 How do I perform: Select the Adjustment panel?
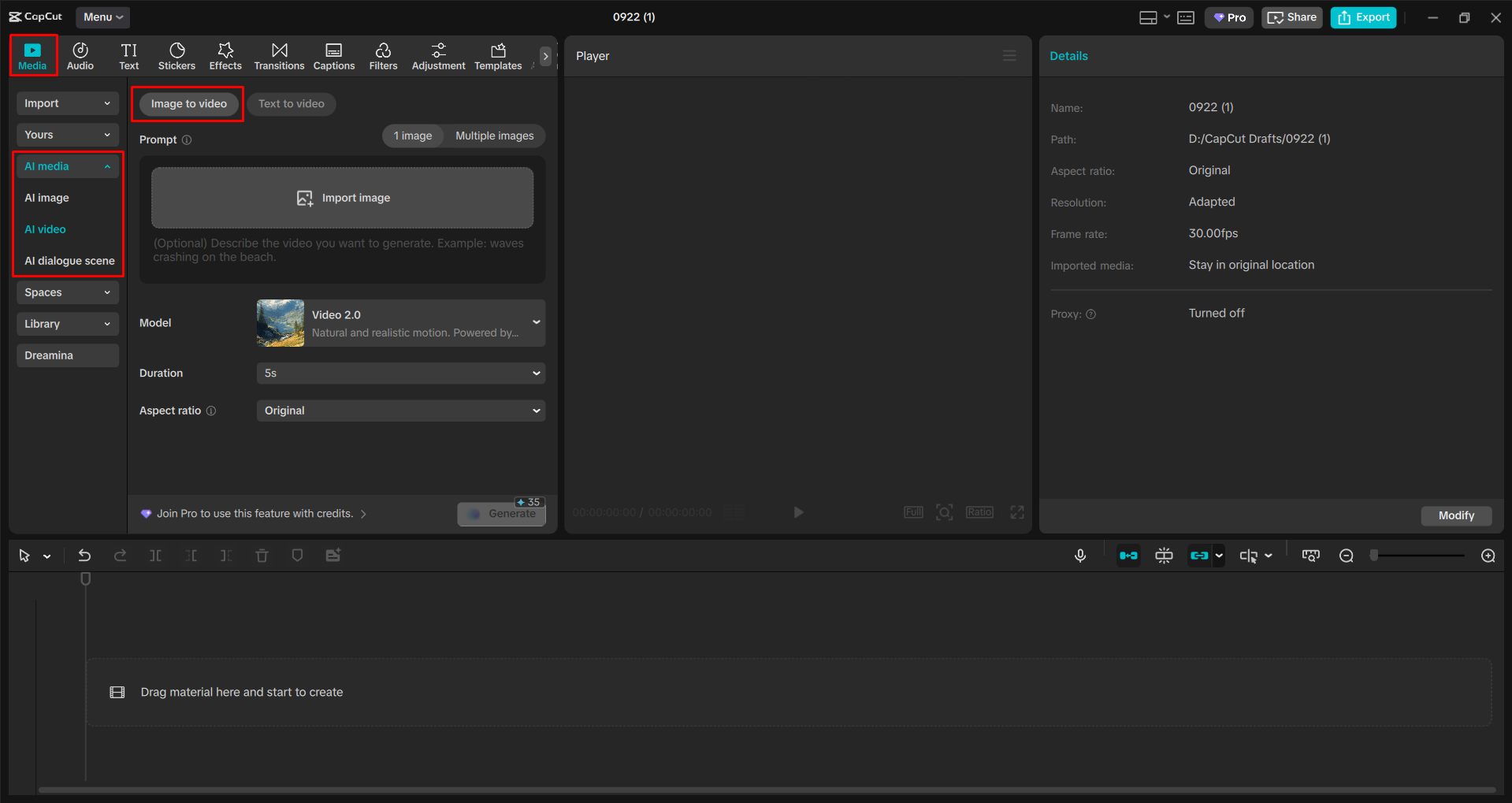[x=438, y=55]
